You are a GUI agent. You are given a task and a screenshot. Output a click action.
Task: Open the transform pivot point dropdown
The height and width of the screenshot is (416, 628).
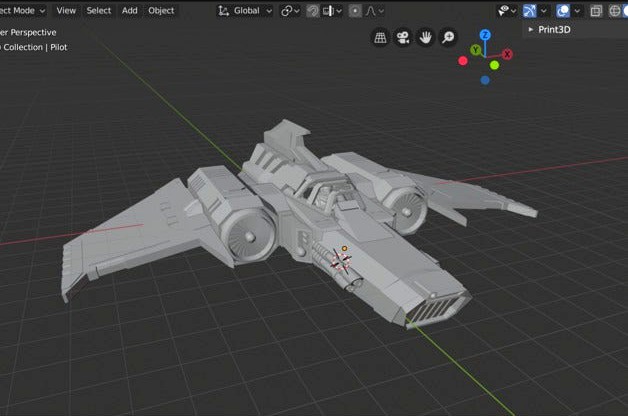[x=290, y=11]
